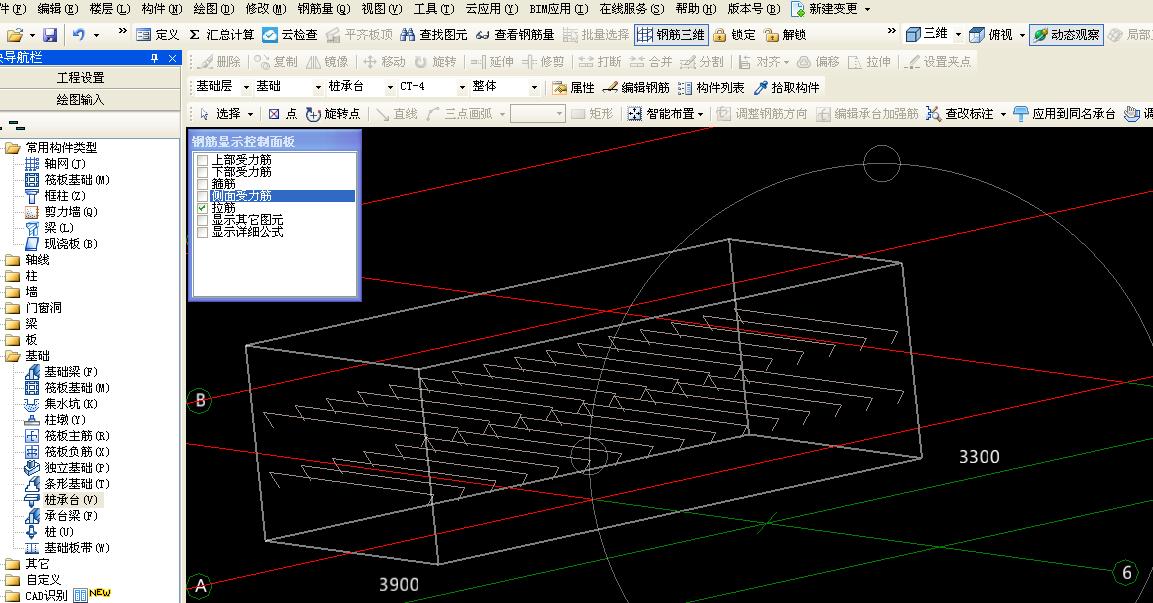
Task: Click 应用到同名承台 apply to same-name caps
Action: (x=1065, y=113)
